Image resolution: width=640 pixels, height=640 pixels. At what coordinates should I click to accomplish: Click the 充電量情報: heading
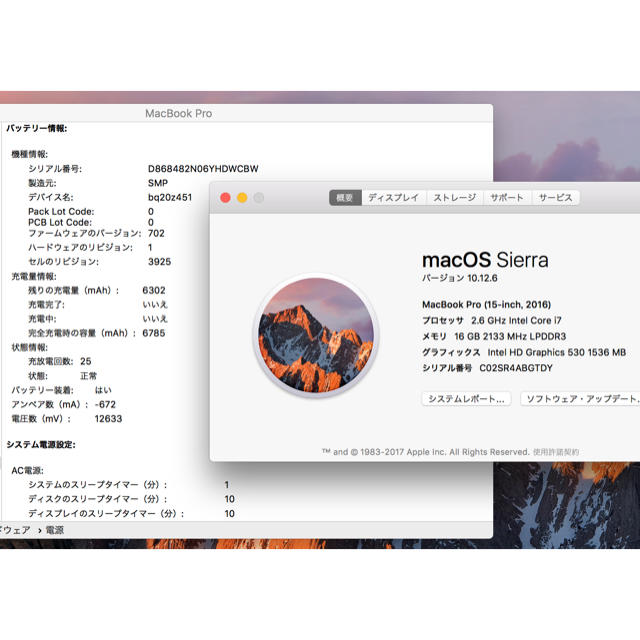[34, 276]
